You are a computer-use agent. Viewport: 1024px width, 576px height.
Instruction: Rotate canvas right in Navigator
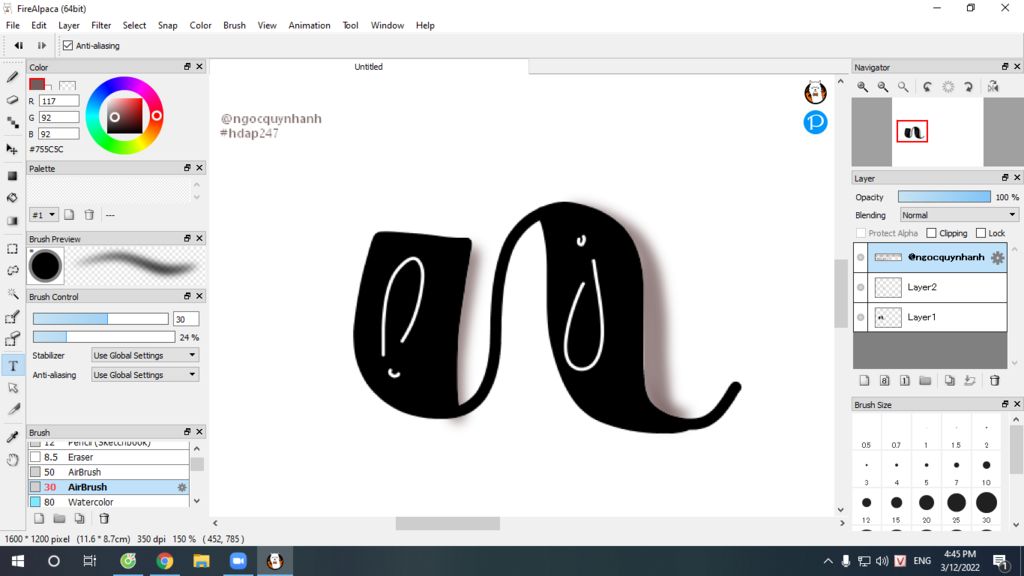968,87
